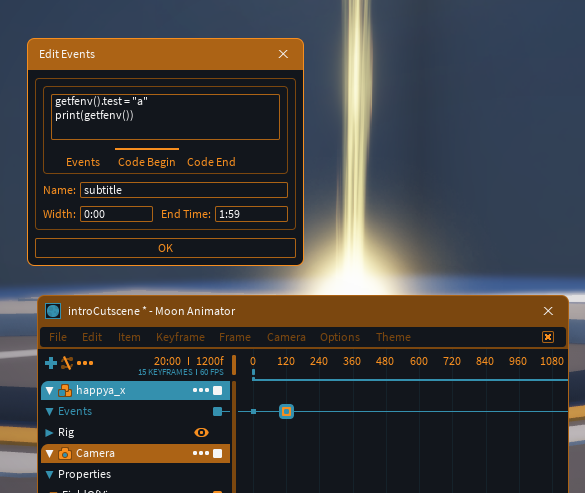Viewport: 585px width, 493px height.
Task: Open the Keyframe menu
Action: click(180, 337)
